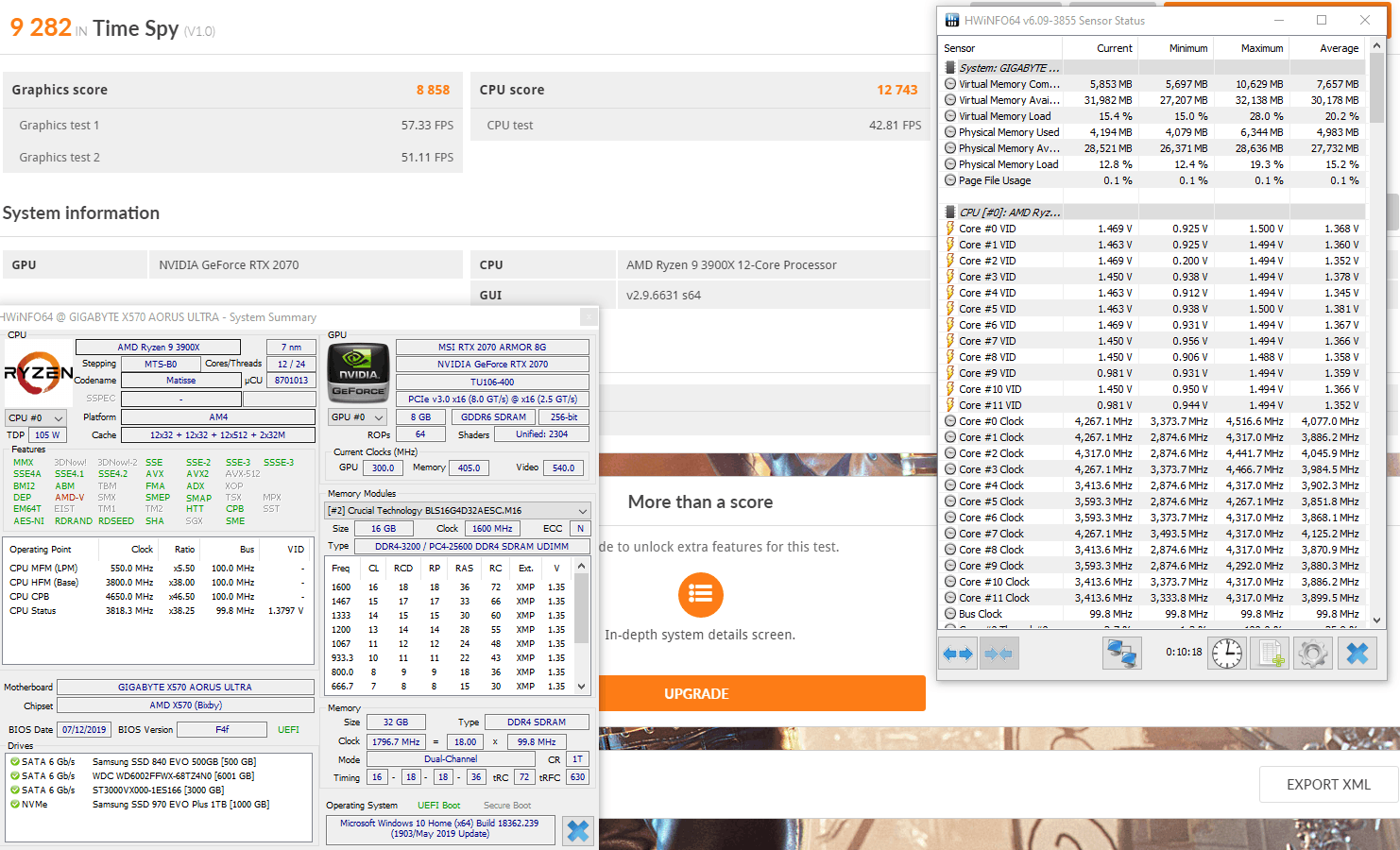Click the Sensor column header
Image resolution: width=1400 pixels, height=850 pixels.
pos(1001,48)
